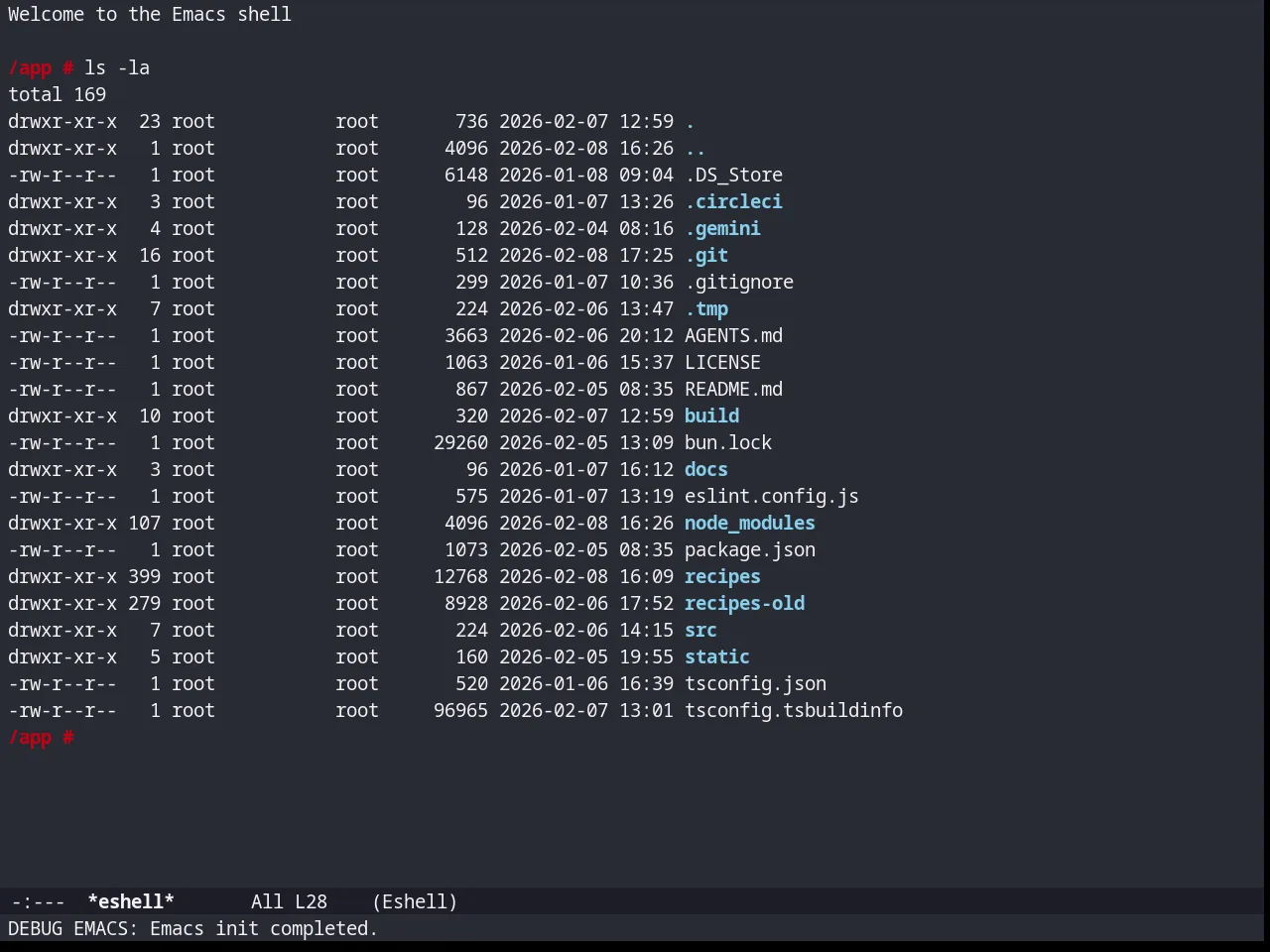Click the 29260 size of bun.lock
The width and height of the screenshot is (1270, 952).
460,442
